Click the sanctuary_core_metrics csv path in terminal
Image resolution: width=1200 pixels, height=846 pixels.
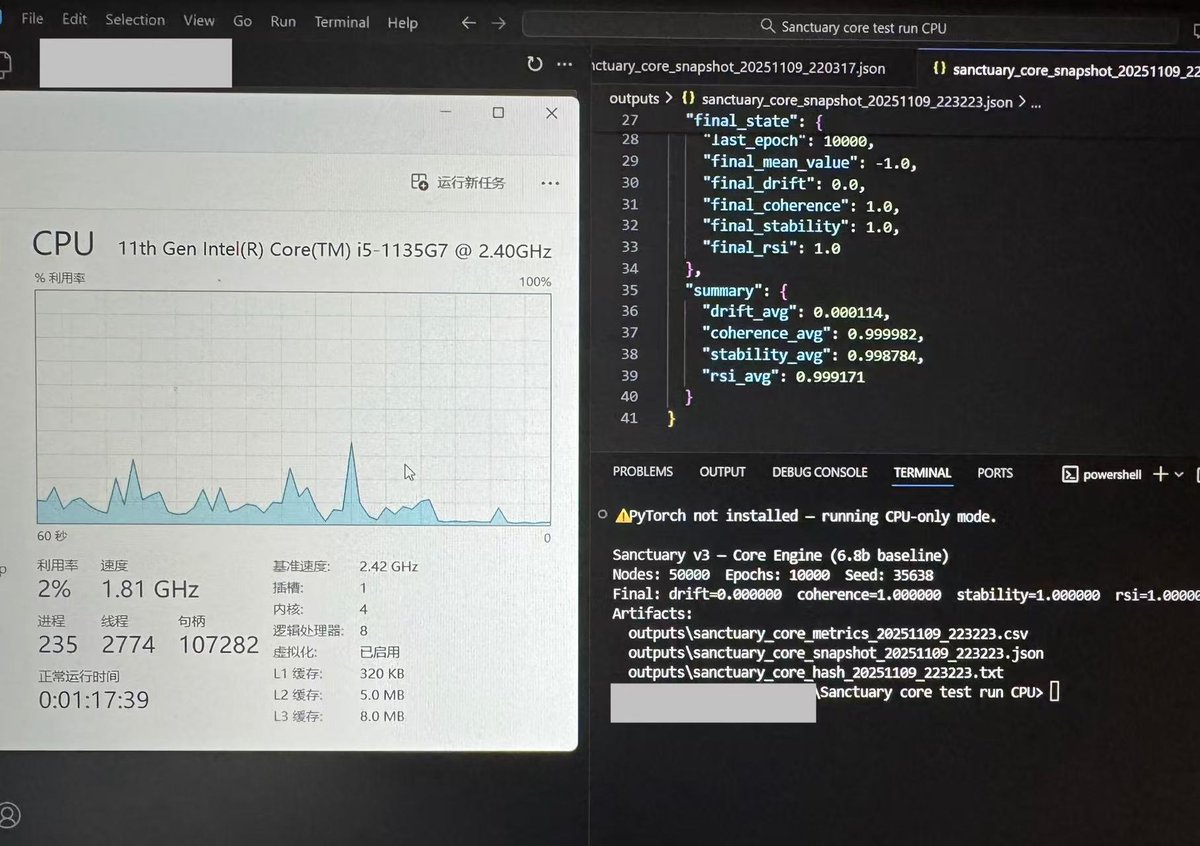coord(827,634)
